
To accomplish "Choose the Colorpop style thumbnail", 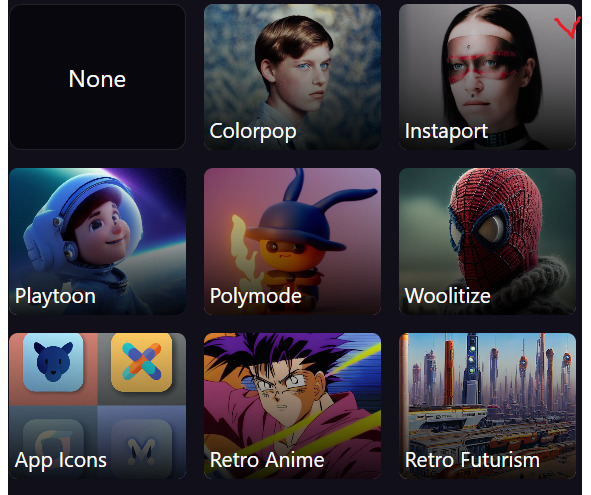I will 292,77.
